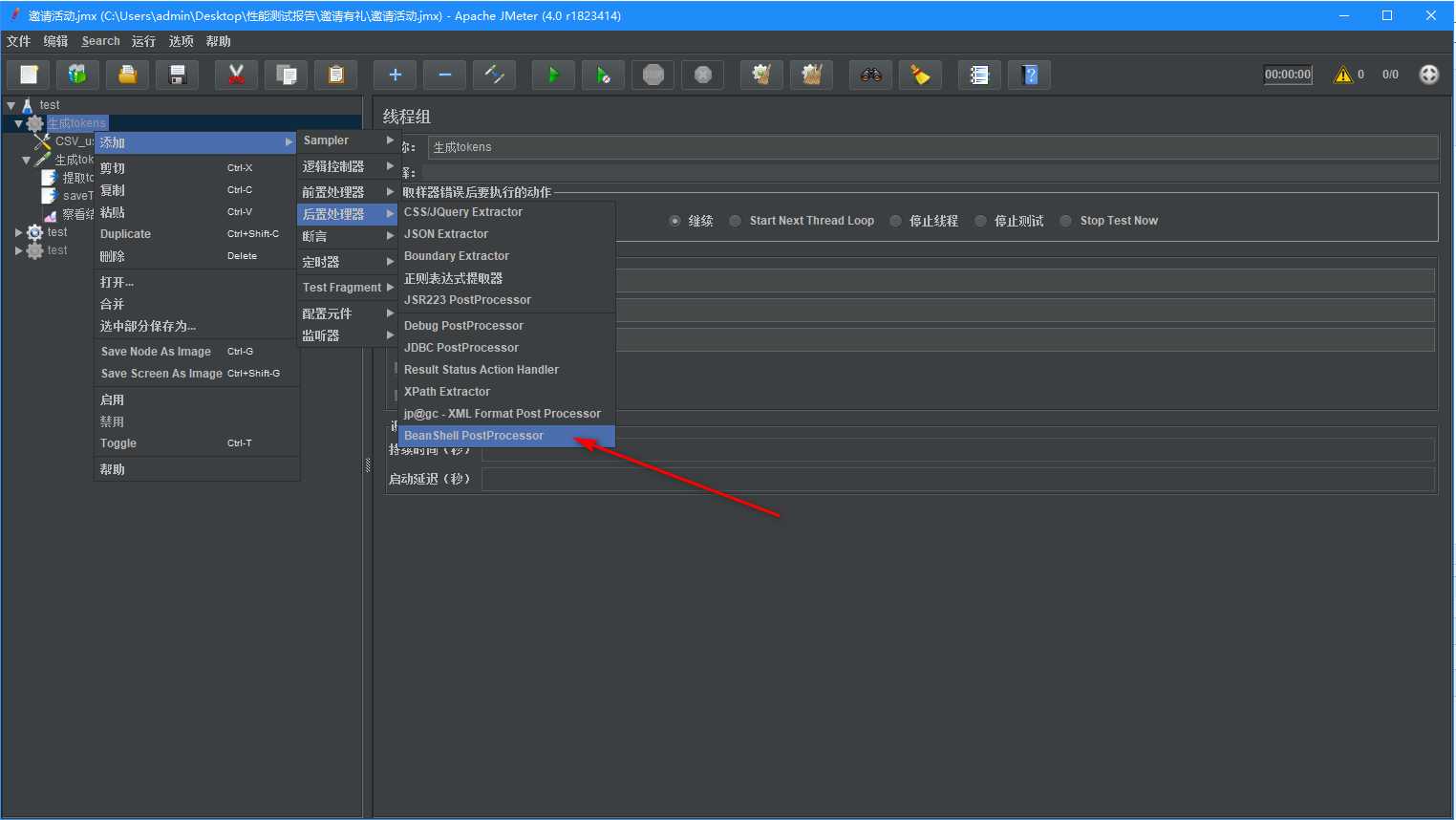Click the Clear results broom icon

tap(761, 75)
